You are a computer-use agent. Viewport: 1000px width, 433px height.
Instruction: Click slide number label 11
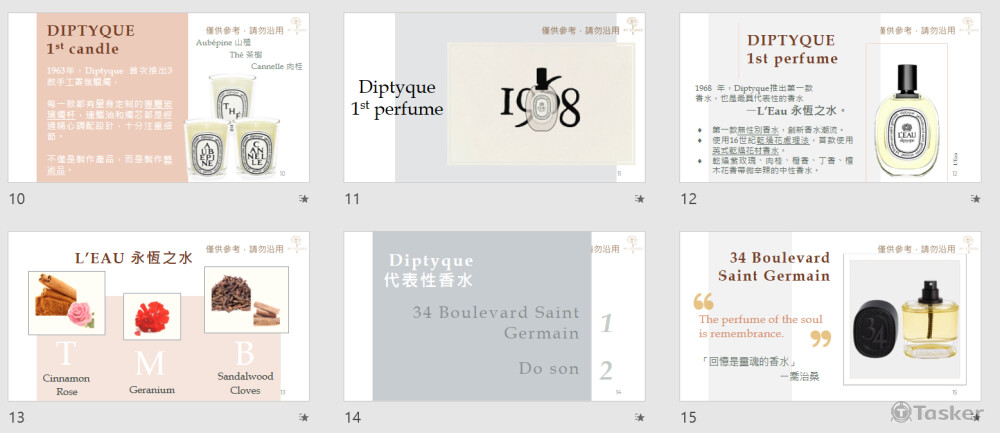click(352, 199)
